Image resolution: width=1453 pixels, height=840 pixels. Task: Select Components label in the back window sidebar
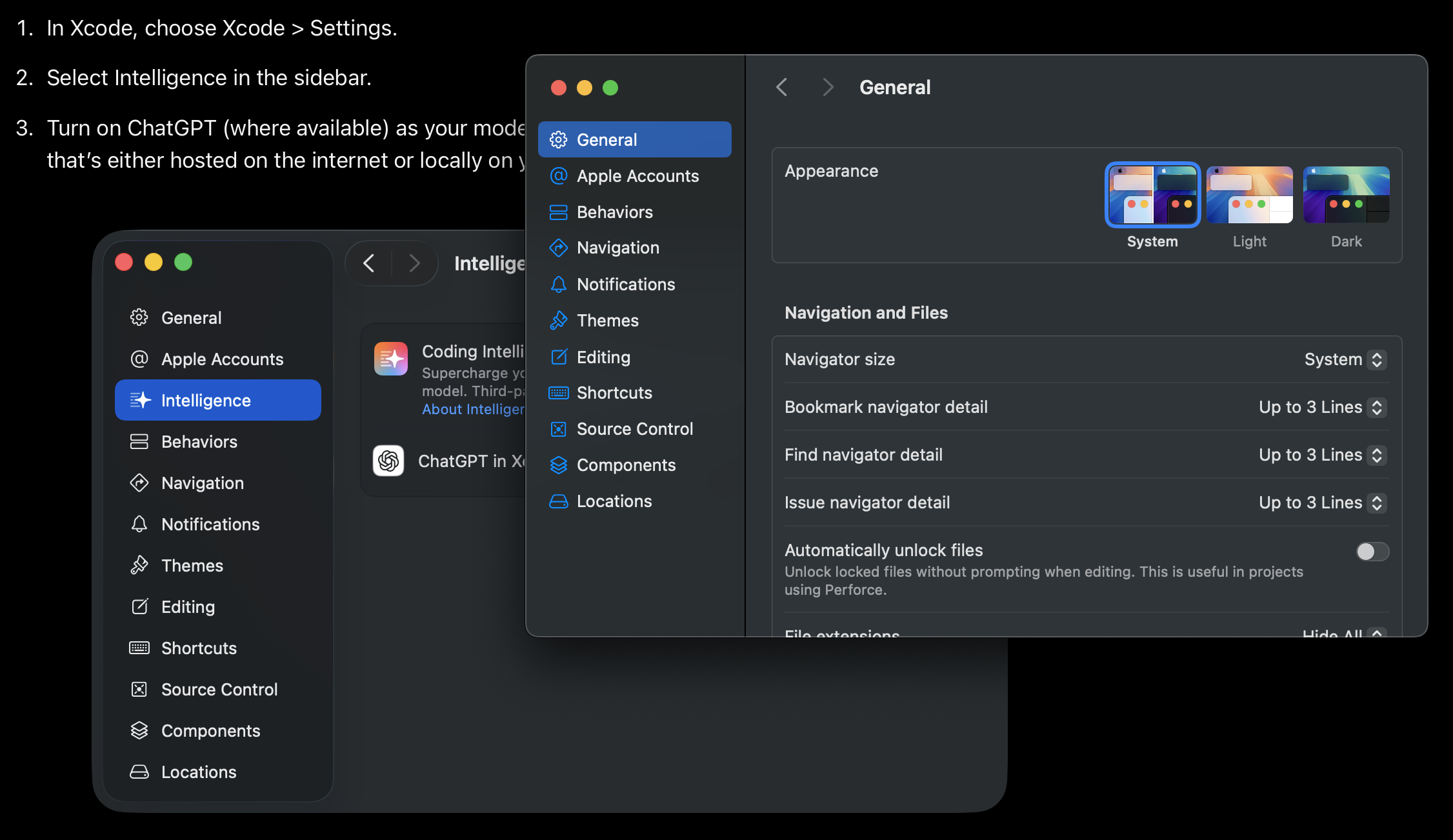[210, 730]
